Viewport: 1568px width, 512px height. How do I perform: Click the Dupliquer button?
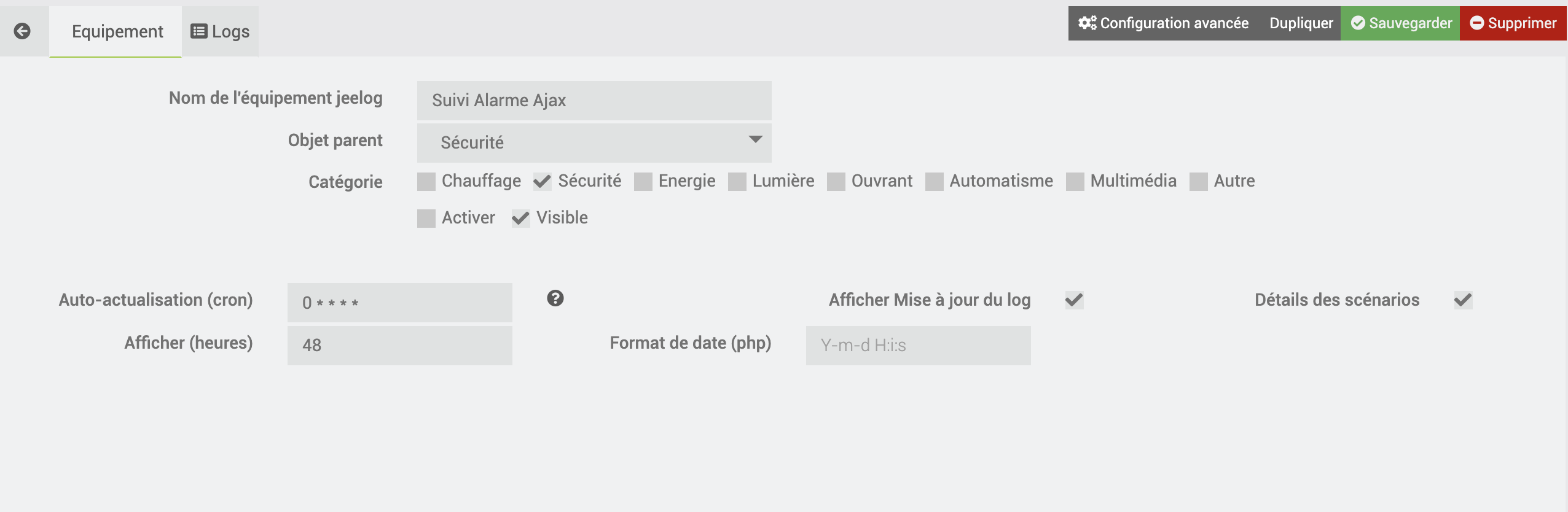pos(1301,23)
